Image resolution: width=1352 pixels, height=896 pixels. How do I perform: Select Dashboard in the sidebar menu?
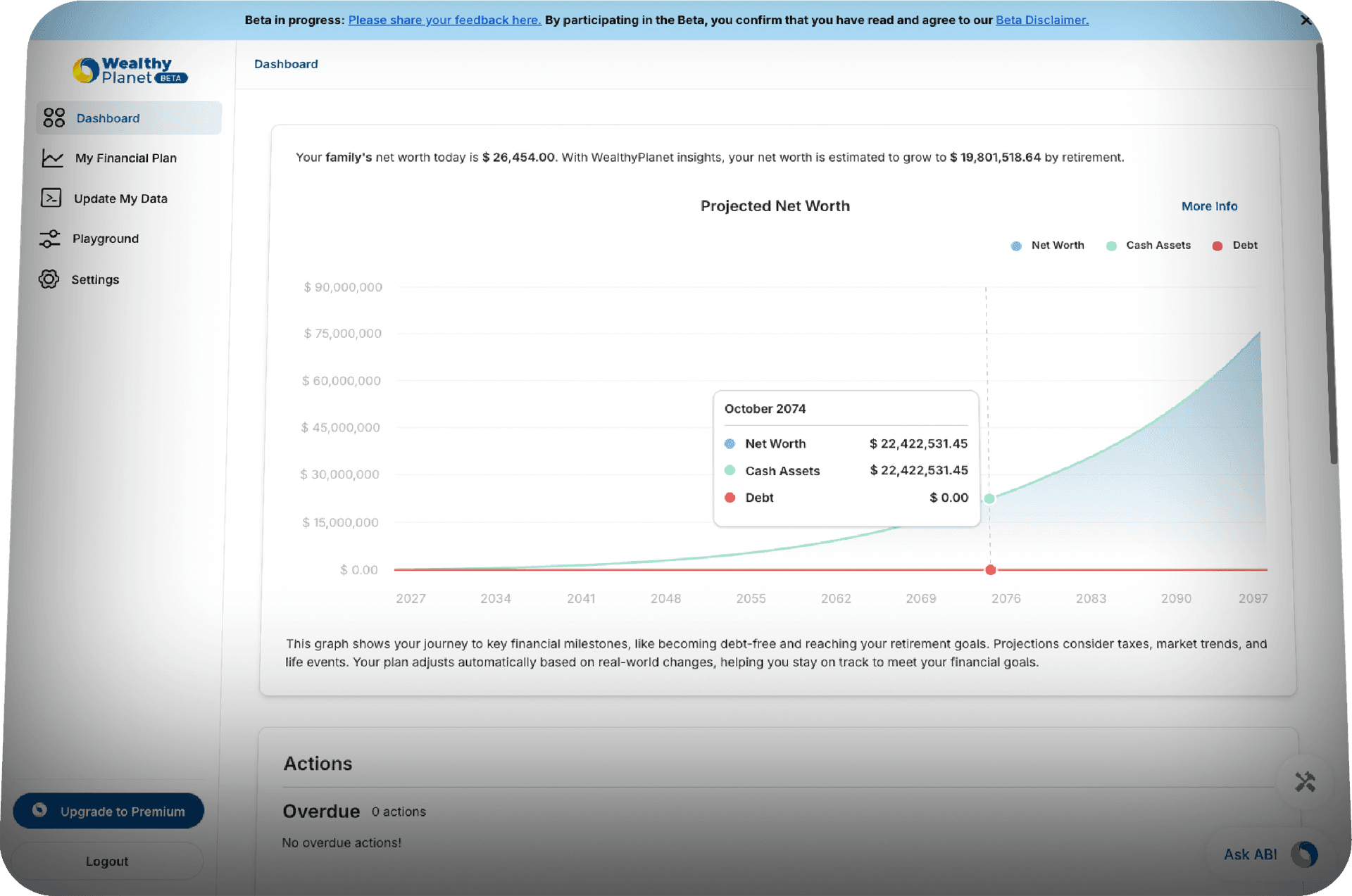(x=108, y=118)
